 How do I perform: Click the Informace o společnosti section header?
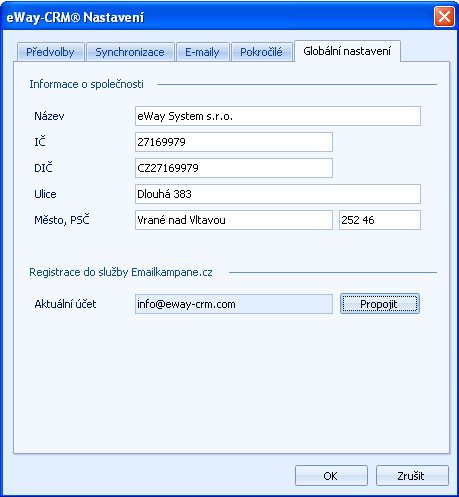point(86,84)
